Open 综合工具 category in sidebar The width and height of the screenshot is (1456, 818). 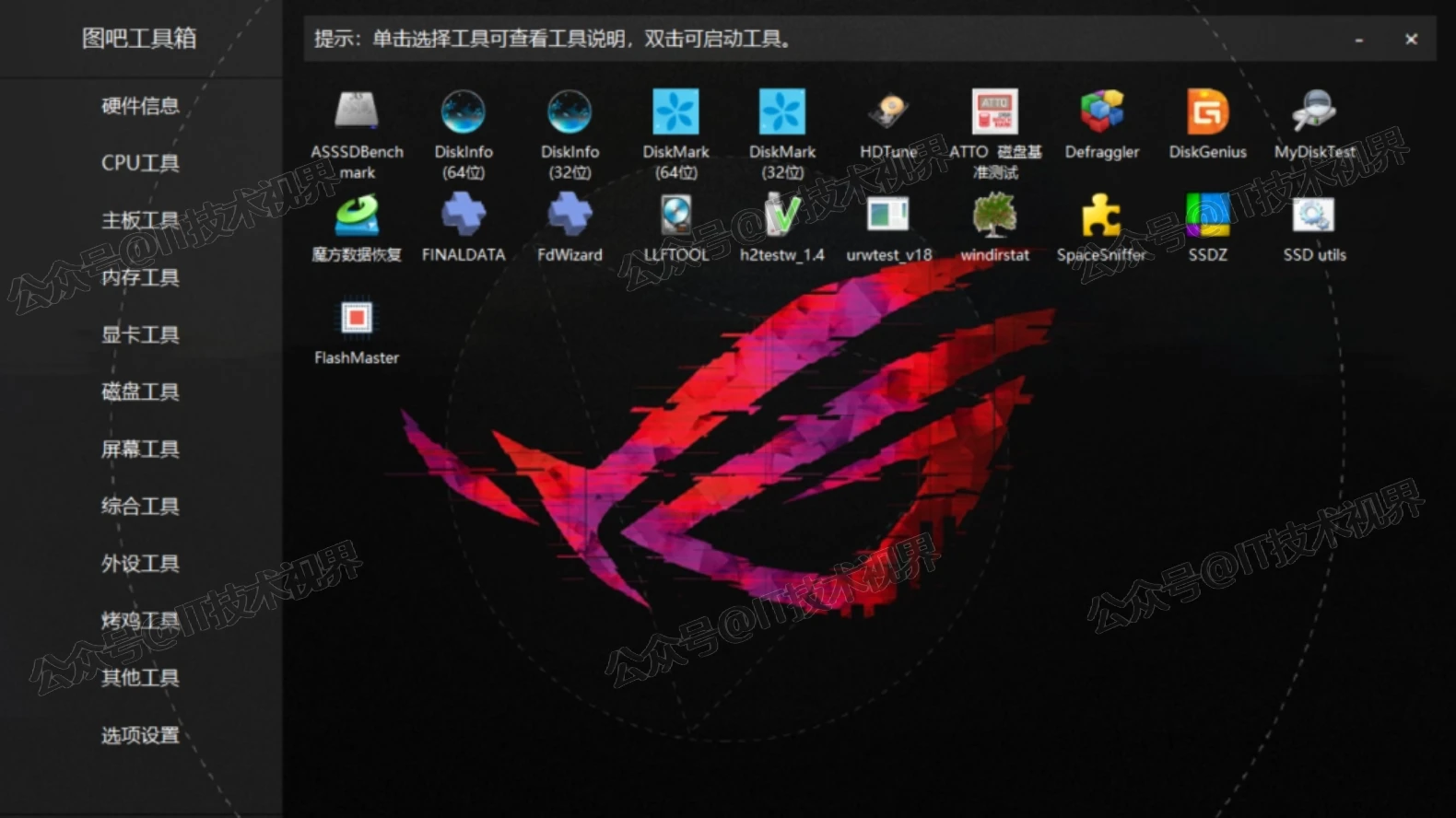[x=140, y=506]
